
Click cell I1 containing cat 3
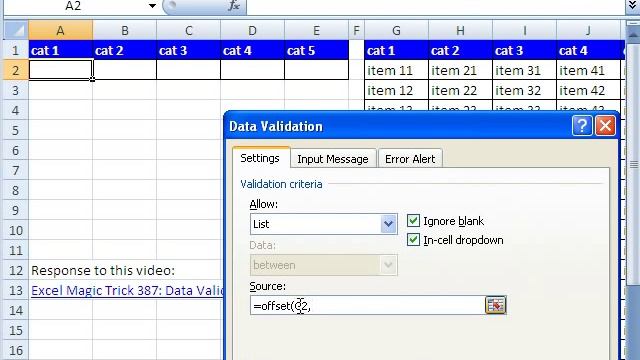[524, 50]
